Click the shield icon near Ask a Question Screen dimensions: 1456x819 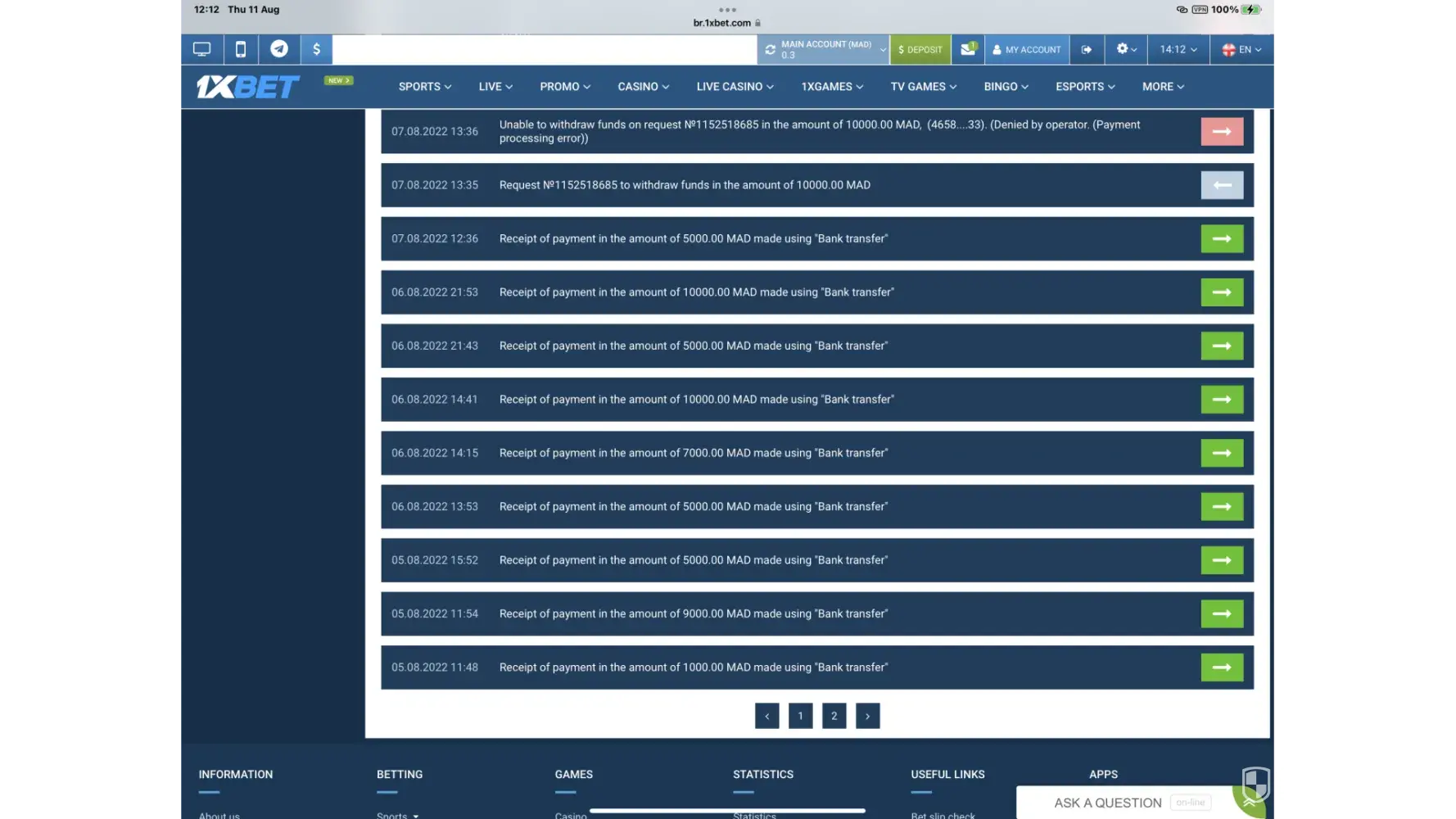[1255, 784]
